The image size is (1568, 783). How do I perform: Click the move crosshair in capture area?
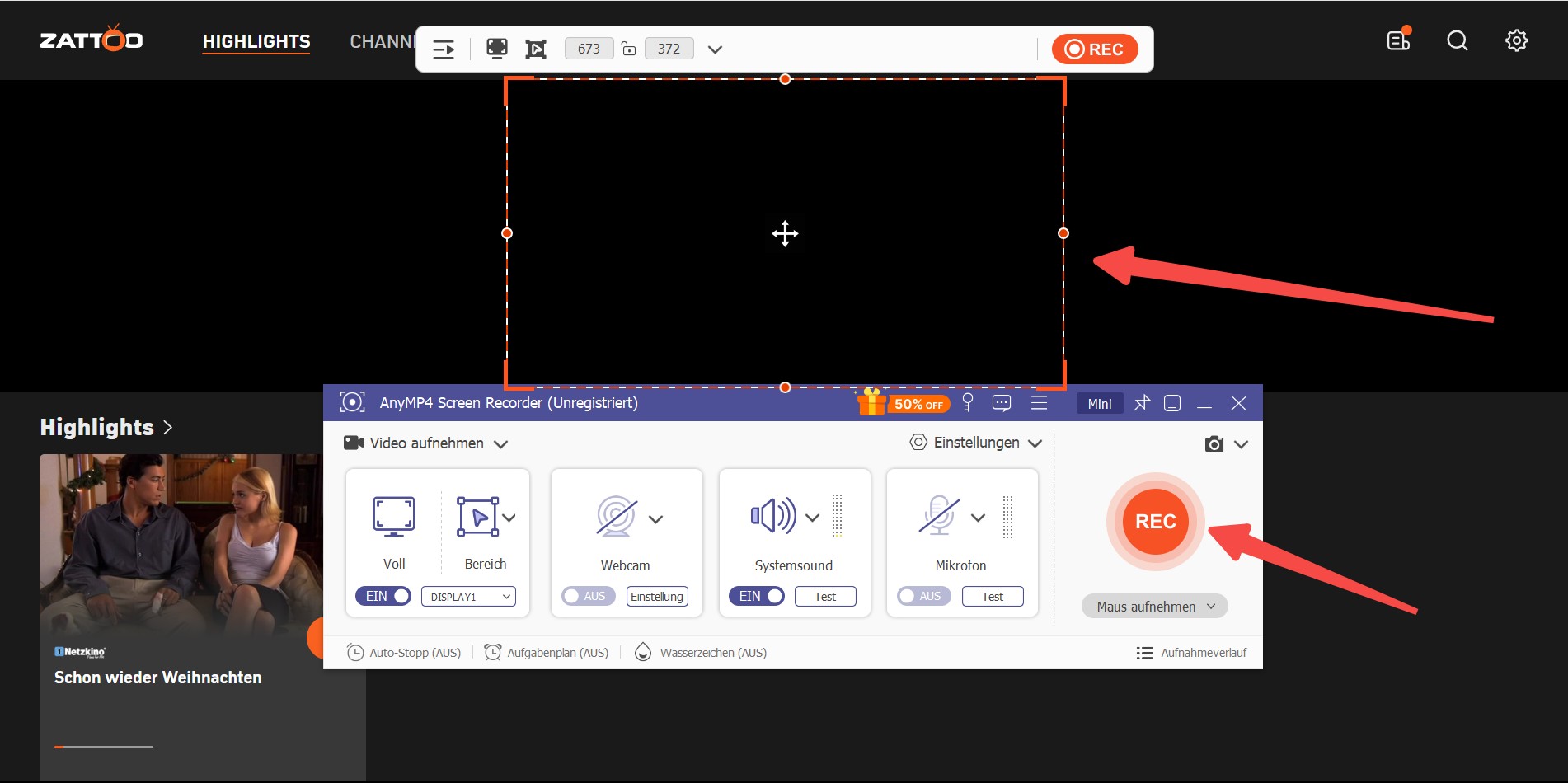tap(785, 233)
